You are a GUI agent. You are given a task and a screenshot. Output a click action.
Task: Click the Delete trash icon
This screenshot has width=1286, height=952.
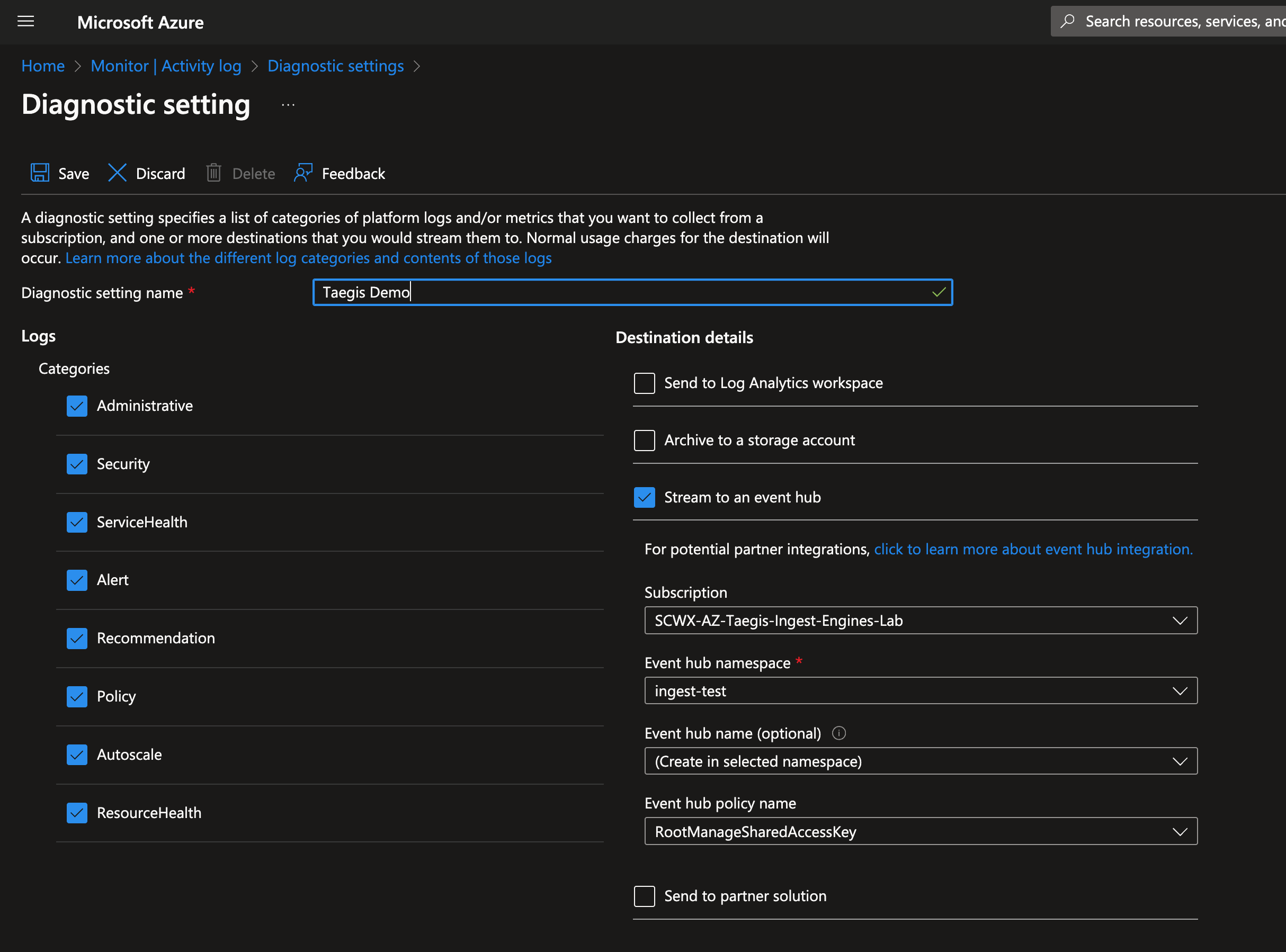(x=214, y=173)
